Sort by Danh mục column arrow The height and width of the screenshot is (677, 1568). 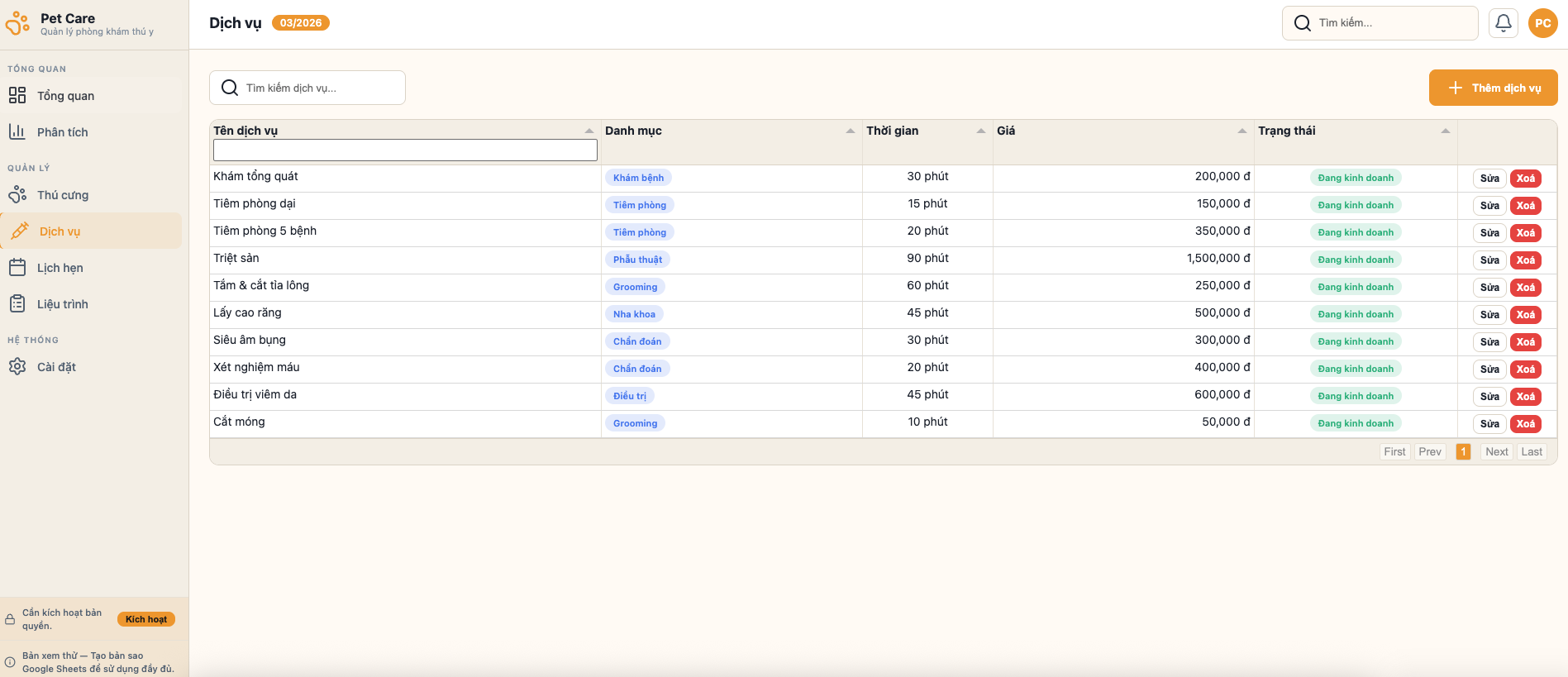tap(850, 131)
